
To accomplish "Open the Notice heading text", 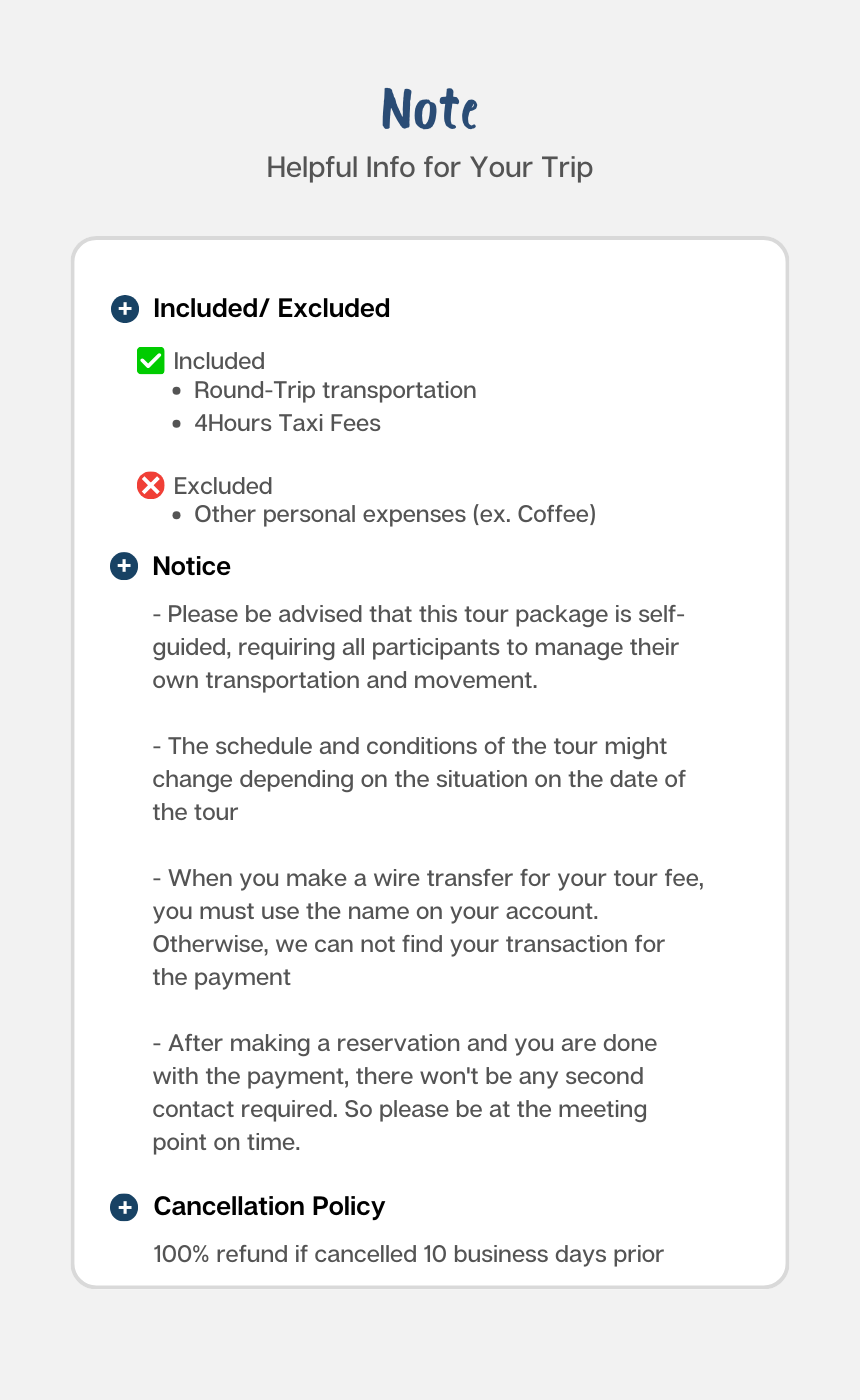I will [x=191, y=567].
